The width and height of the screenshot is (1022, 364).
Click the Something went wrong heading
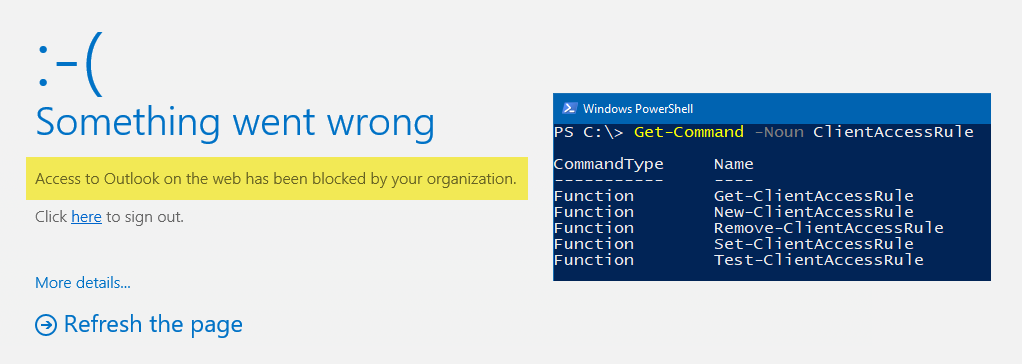click(235, 123)
